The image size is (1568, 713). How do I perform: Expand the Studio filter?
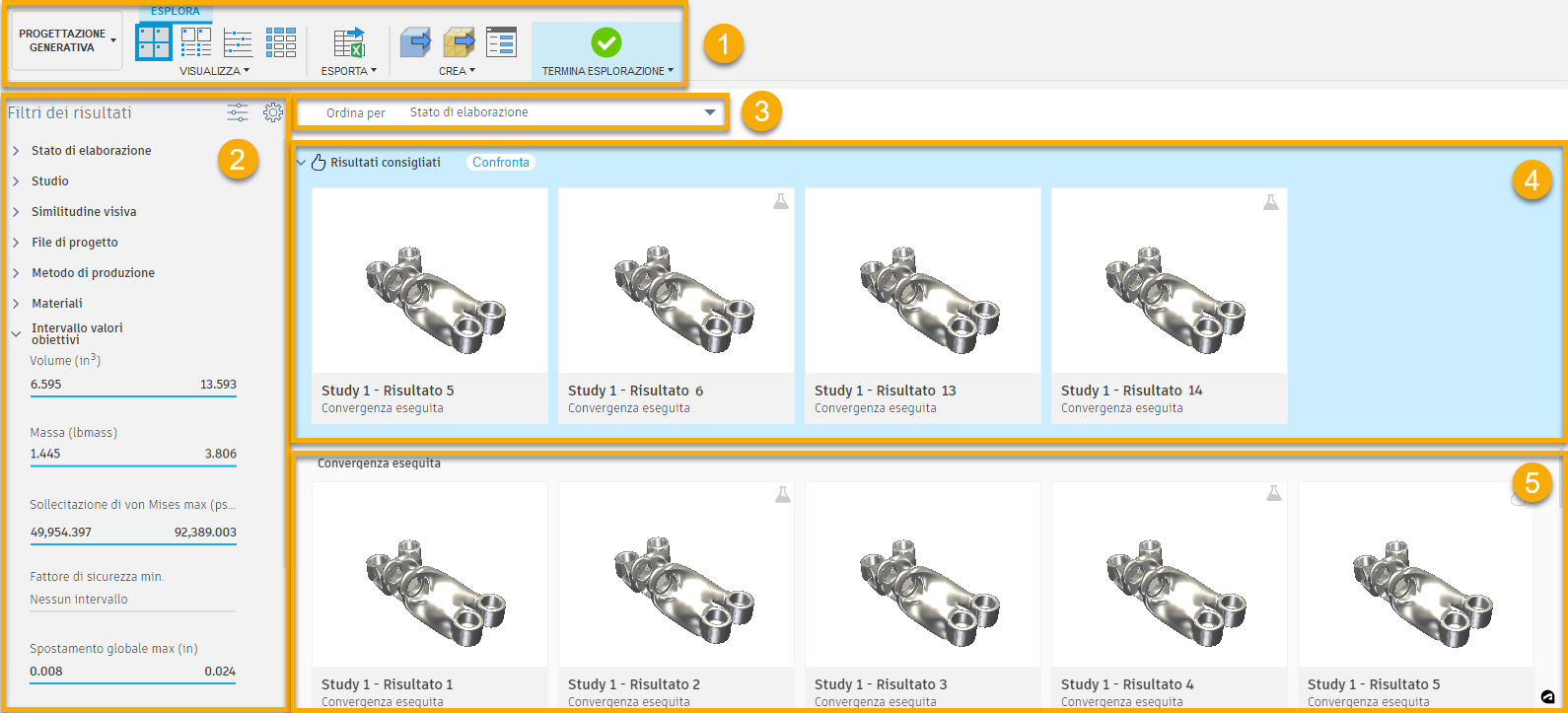pos(16,181)
